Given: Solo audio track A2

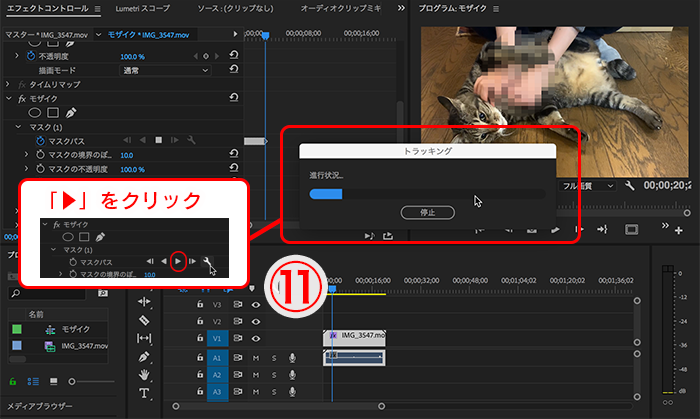Looking at the screenshot, I should [274, 375].
